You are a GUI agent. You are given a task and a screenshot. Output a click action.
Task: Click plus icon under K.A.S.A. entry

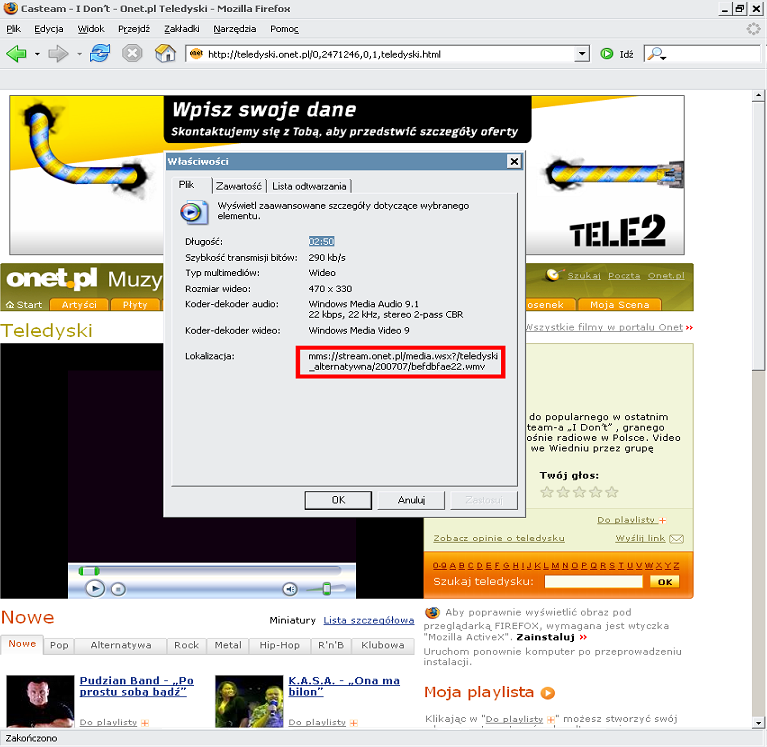pos(354,723)
